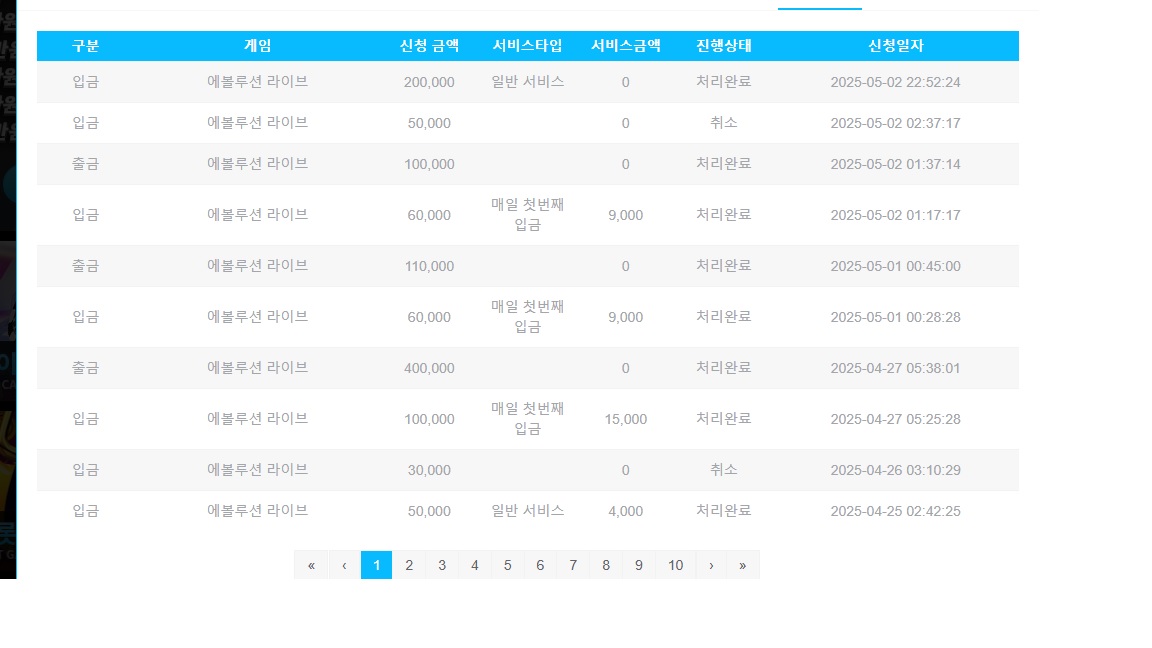Open page 2 in pagination

(x=409, y=565)
